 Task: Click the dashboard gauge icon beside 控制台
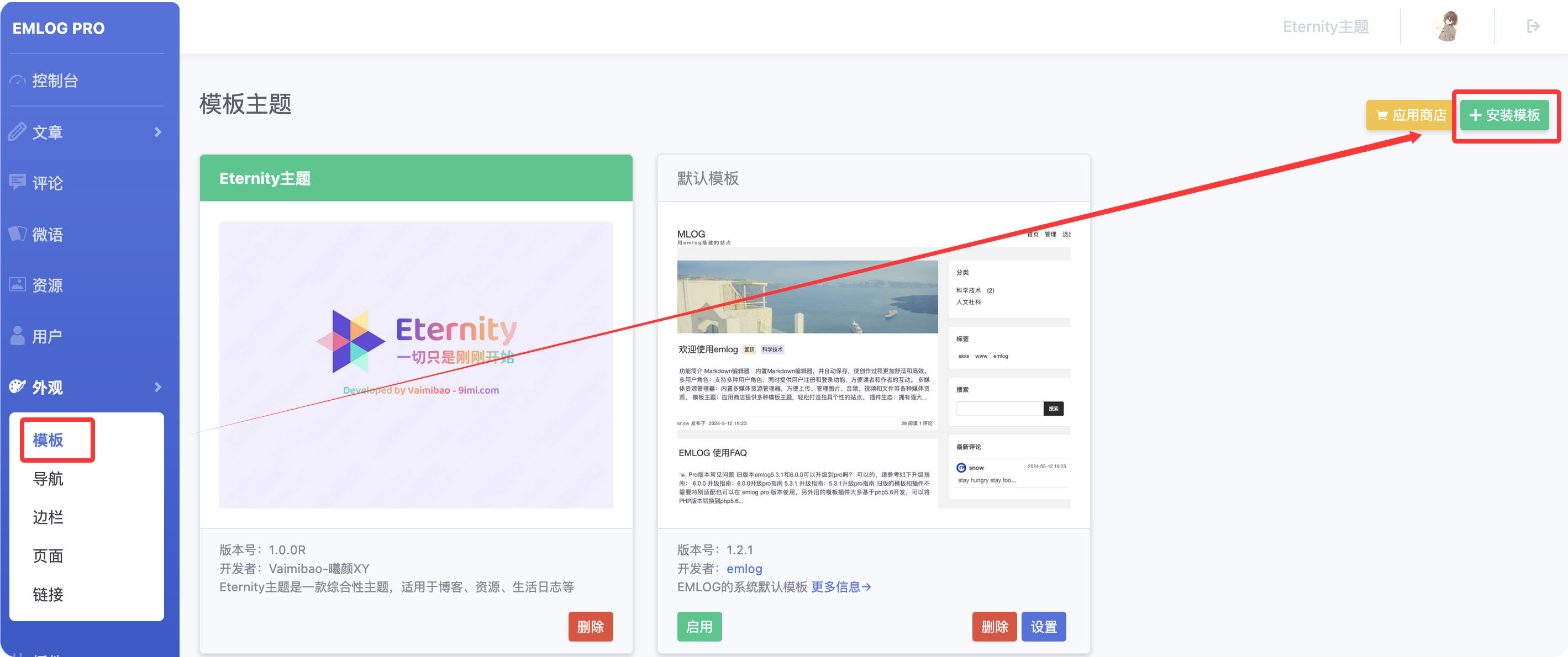click(17, 80)
